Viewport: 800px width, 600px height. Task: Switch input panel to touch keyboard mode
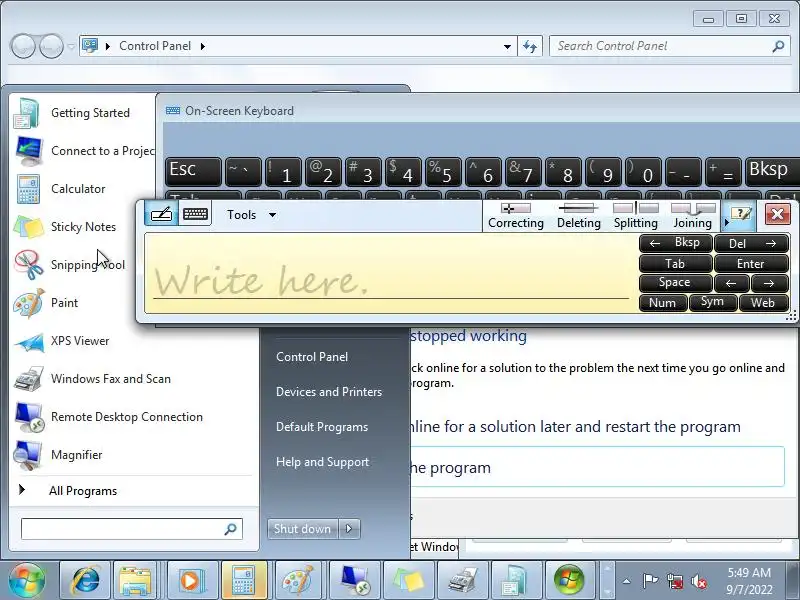click(195, 213)
